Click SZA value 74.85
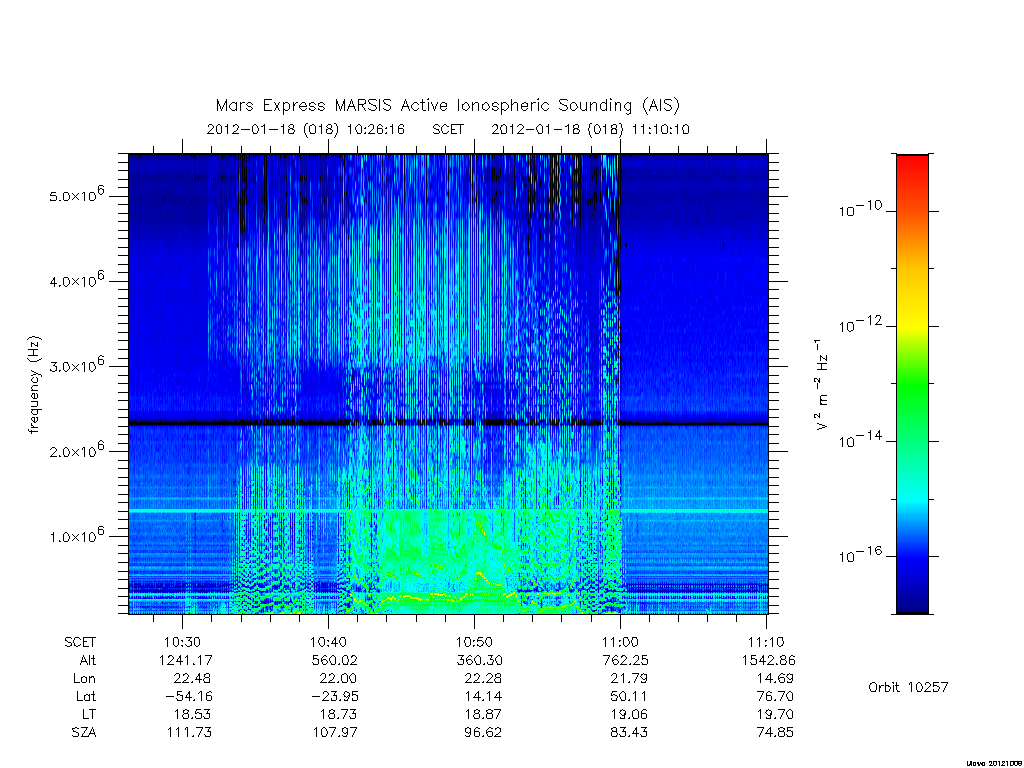This screenshot has height=768, width=1024. click(775, 733)
